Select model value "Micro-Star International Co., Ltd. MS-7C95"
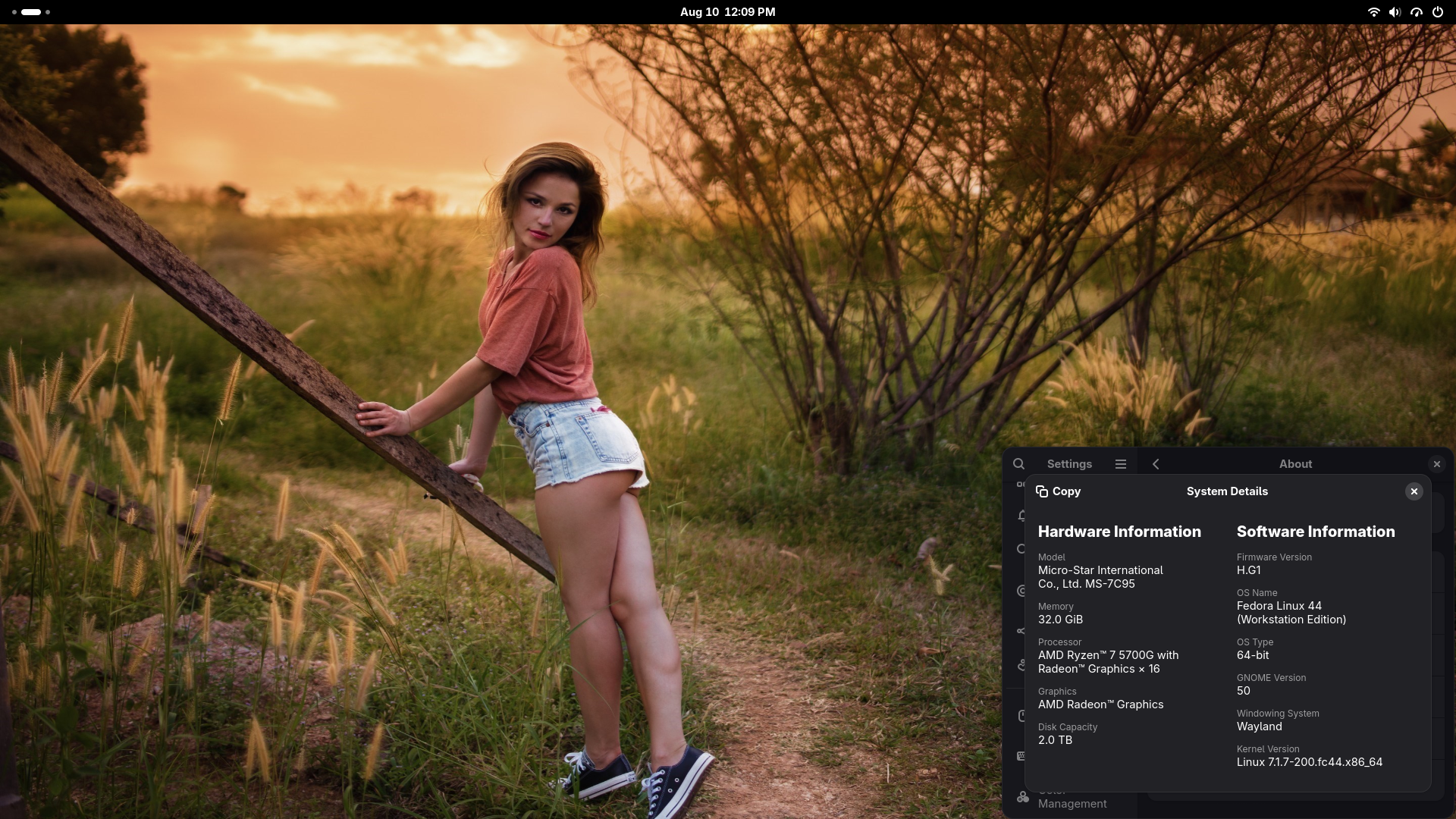The image size is (1456, 819). (x=1100, y=577)
